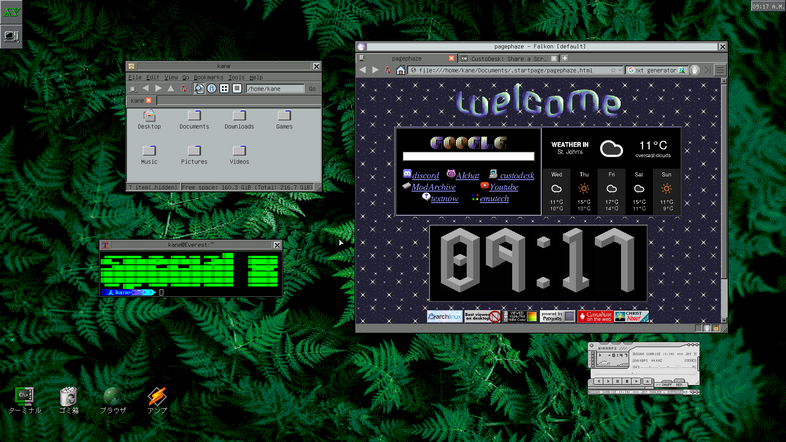Click the /home/kane path field
This screenshot has width=786, height=442.
[275, 89]
